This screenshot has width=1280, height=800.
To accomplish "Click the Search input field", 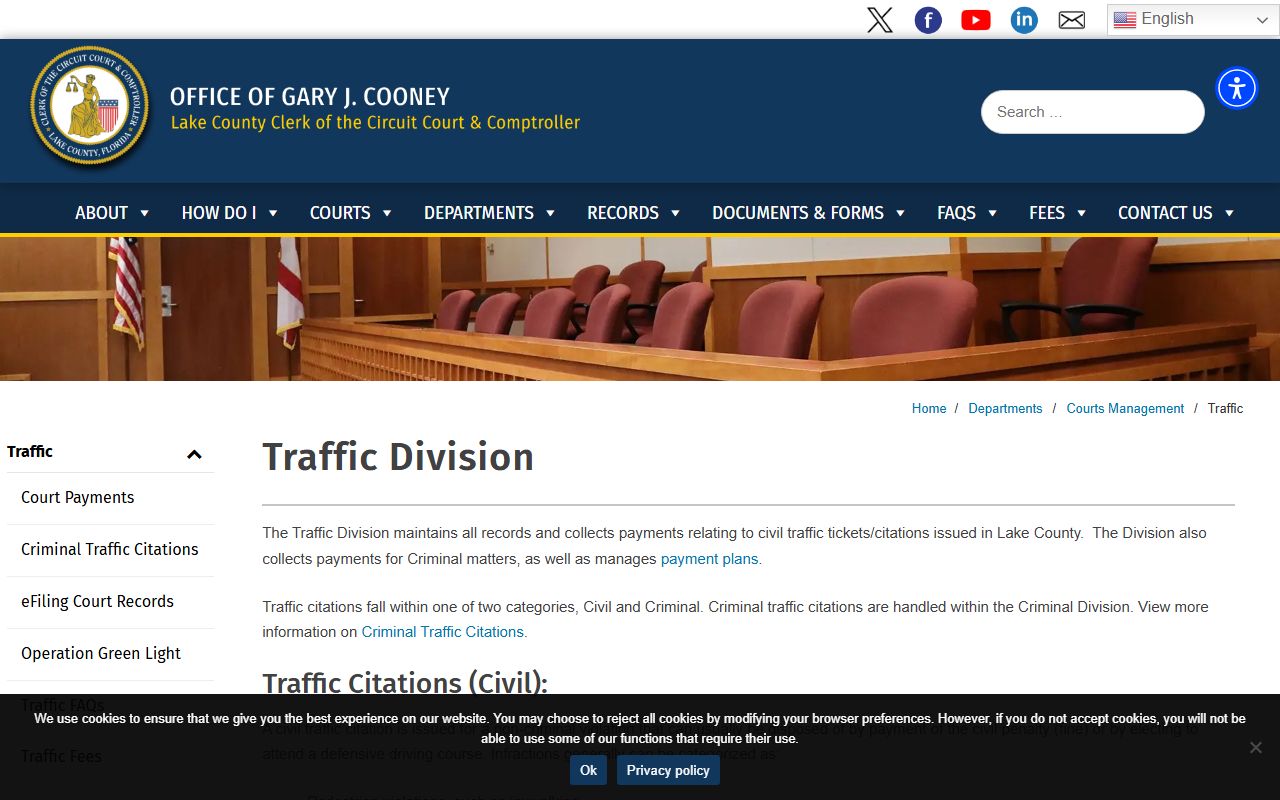I will (x=1093, y=112).
